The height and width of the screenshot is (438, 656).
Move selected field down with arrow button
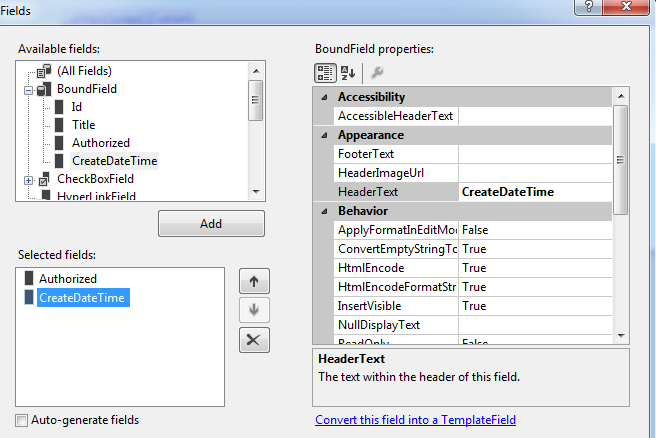pyautogui.click(x=254, y=311)
